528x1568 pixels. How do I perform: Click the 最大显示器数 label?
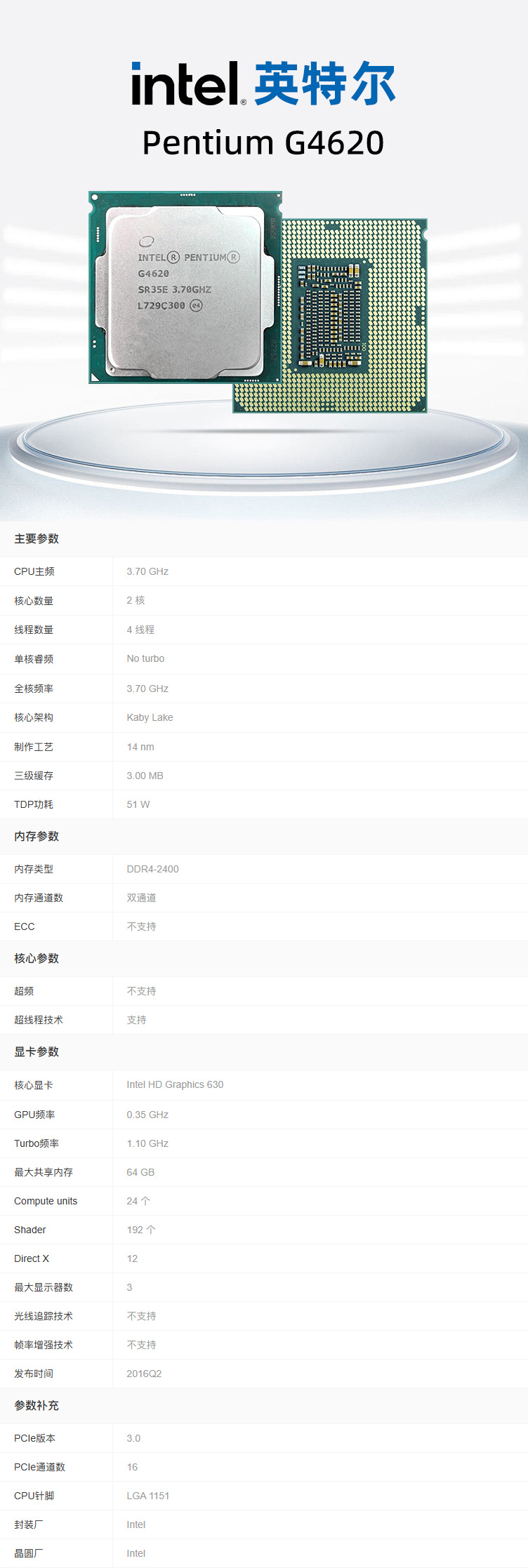(44, 1287)
